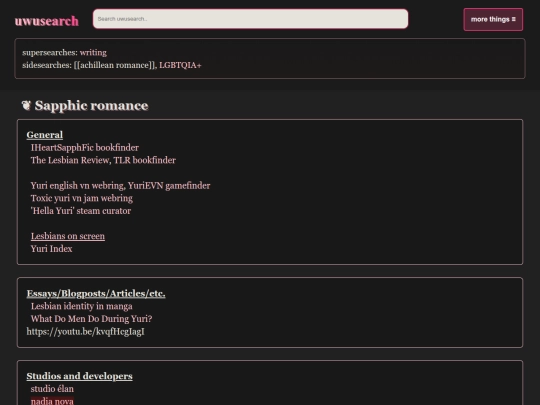
Task: Open the uwusearch home logo
Action: 46,21
